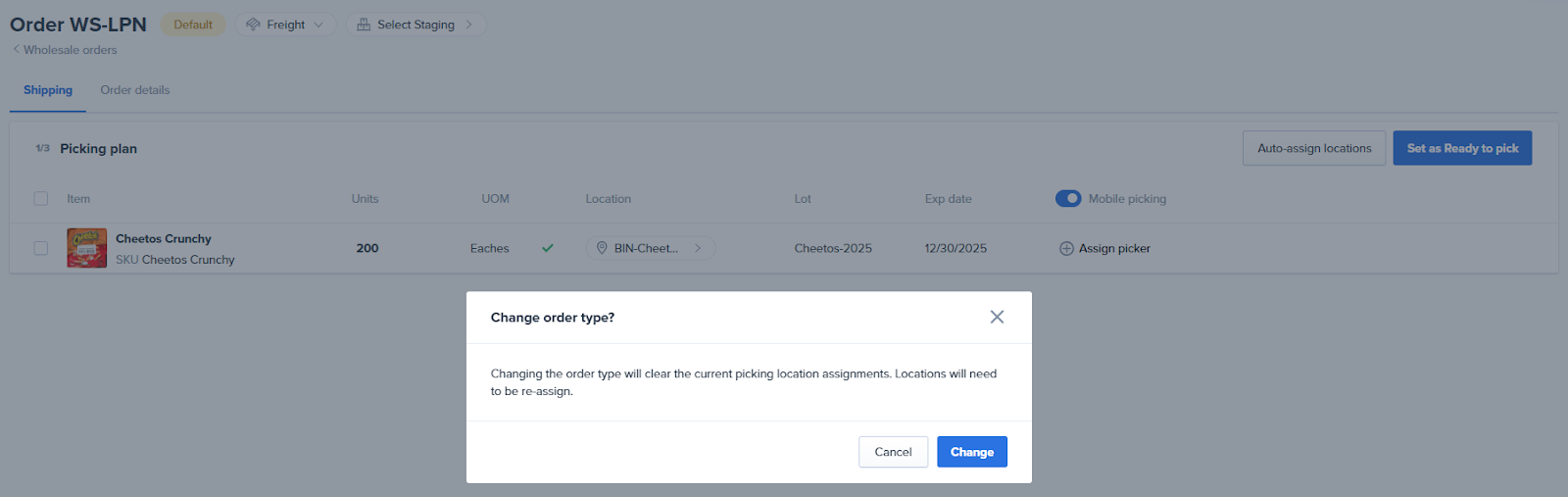Expand the Select Staging option
The image size is (1568, 497).
coord(416,25)
